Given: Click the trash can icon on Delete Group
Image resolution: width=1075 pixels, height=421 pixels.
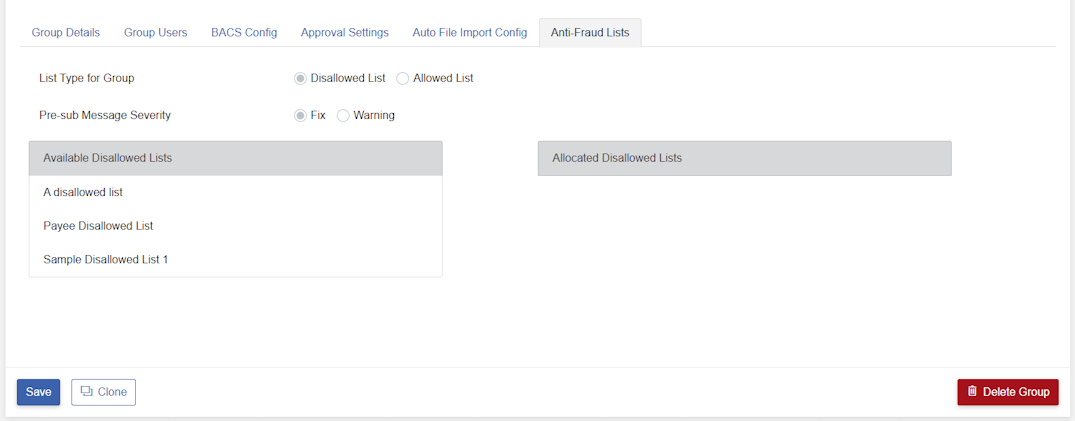Looking at the screenshot, I should (x=972, y=392).
